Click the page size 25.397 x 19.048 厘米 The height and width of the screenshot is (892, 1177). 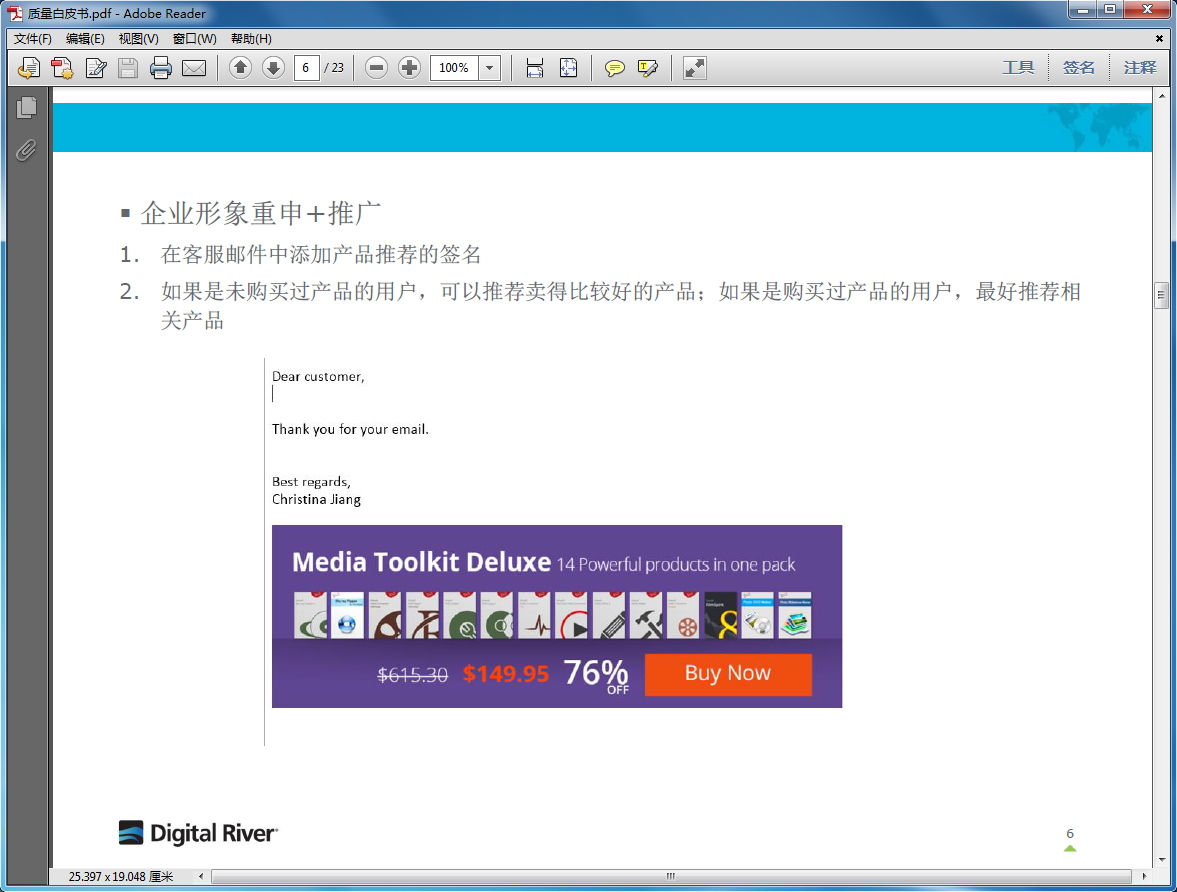[121, 876]
